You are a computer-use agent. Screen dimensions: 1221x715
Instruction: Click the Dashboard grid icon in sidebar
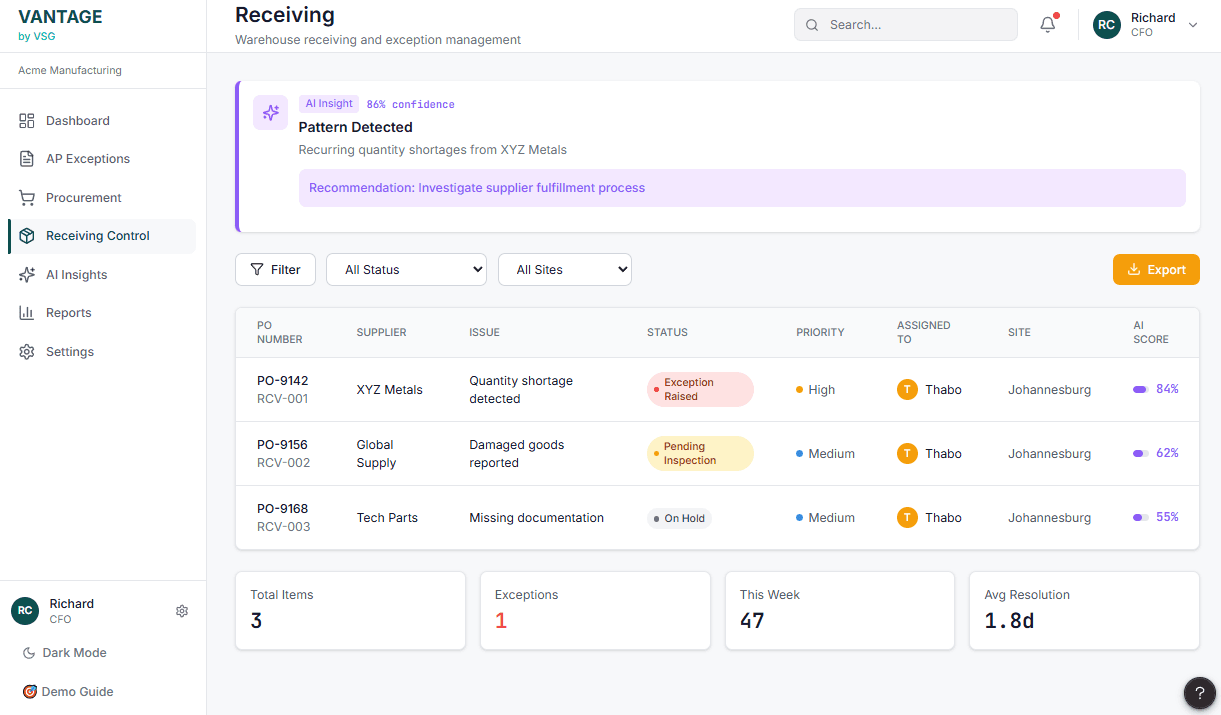pyautogui.click(x=27, y=121)
